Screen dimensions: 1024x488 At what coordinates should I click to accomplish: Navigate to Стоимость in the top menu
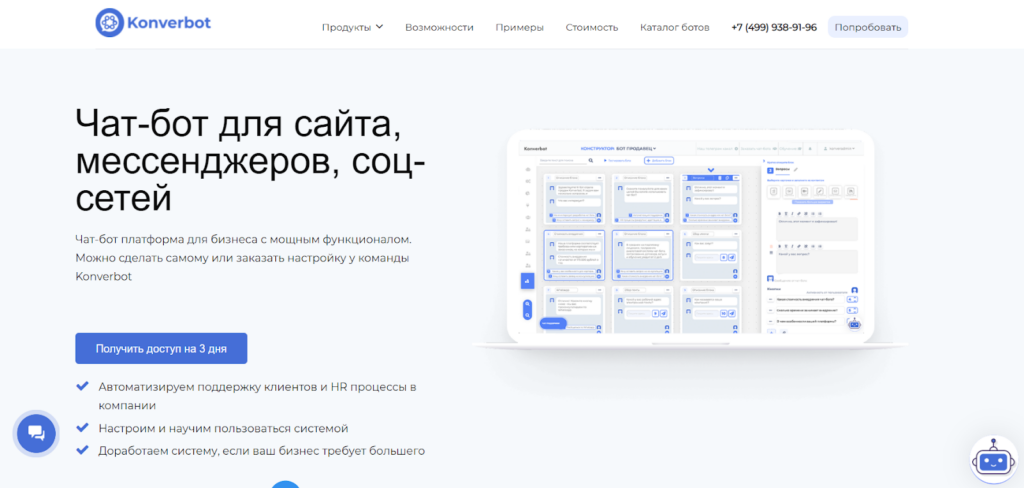point(591,27)
